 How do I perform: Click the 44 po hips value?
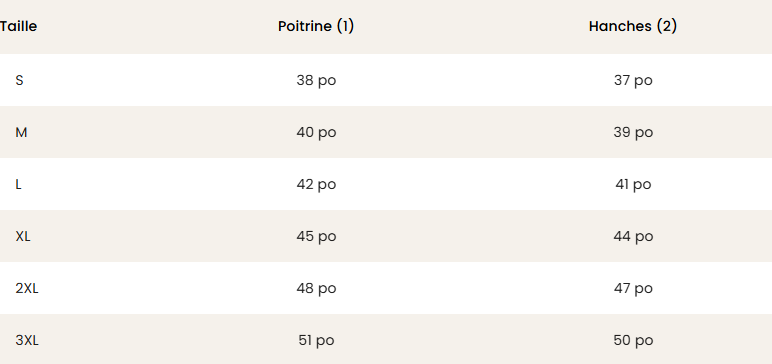(x=633, y=236)
